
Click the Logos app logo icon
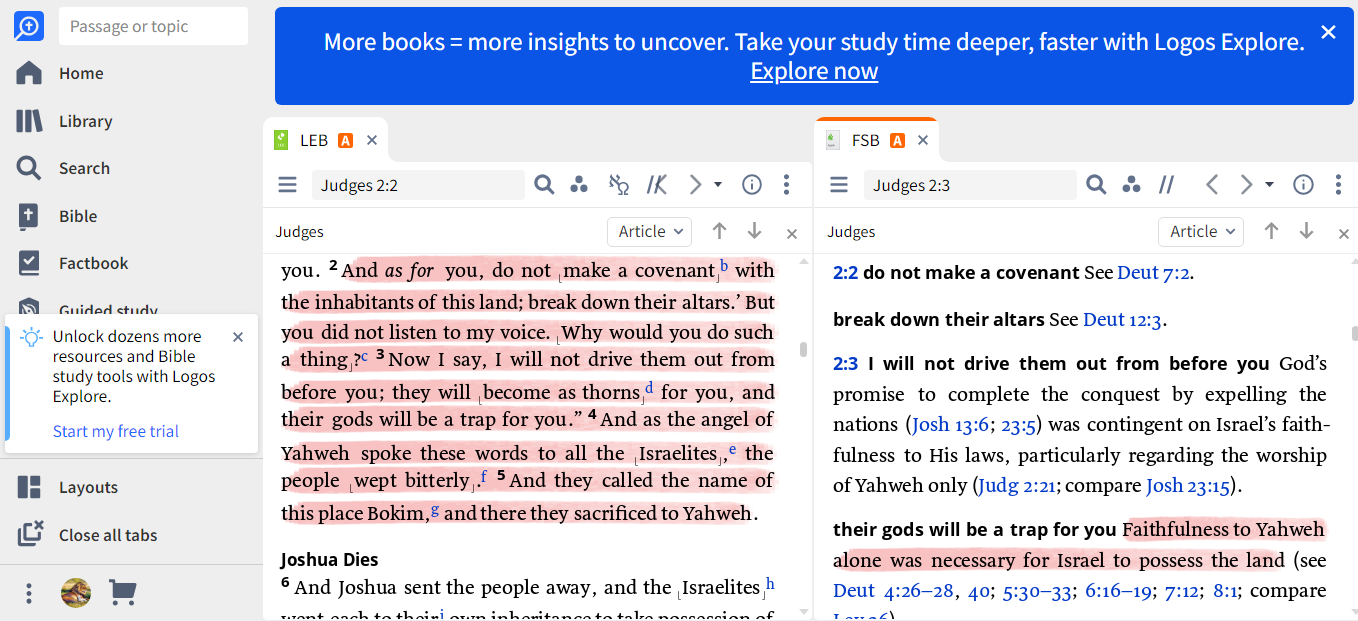pos(29,25)
